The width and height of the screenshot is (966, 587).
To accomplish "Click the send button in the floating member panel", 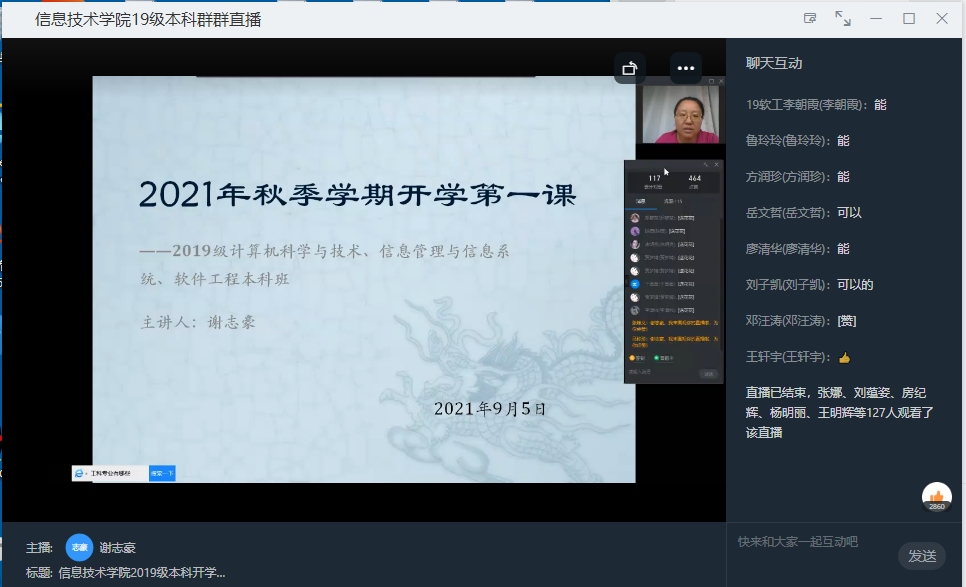I will (707, 373).
